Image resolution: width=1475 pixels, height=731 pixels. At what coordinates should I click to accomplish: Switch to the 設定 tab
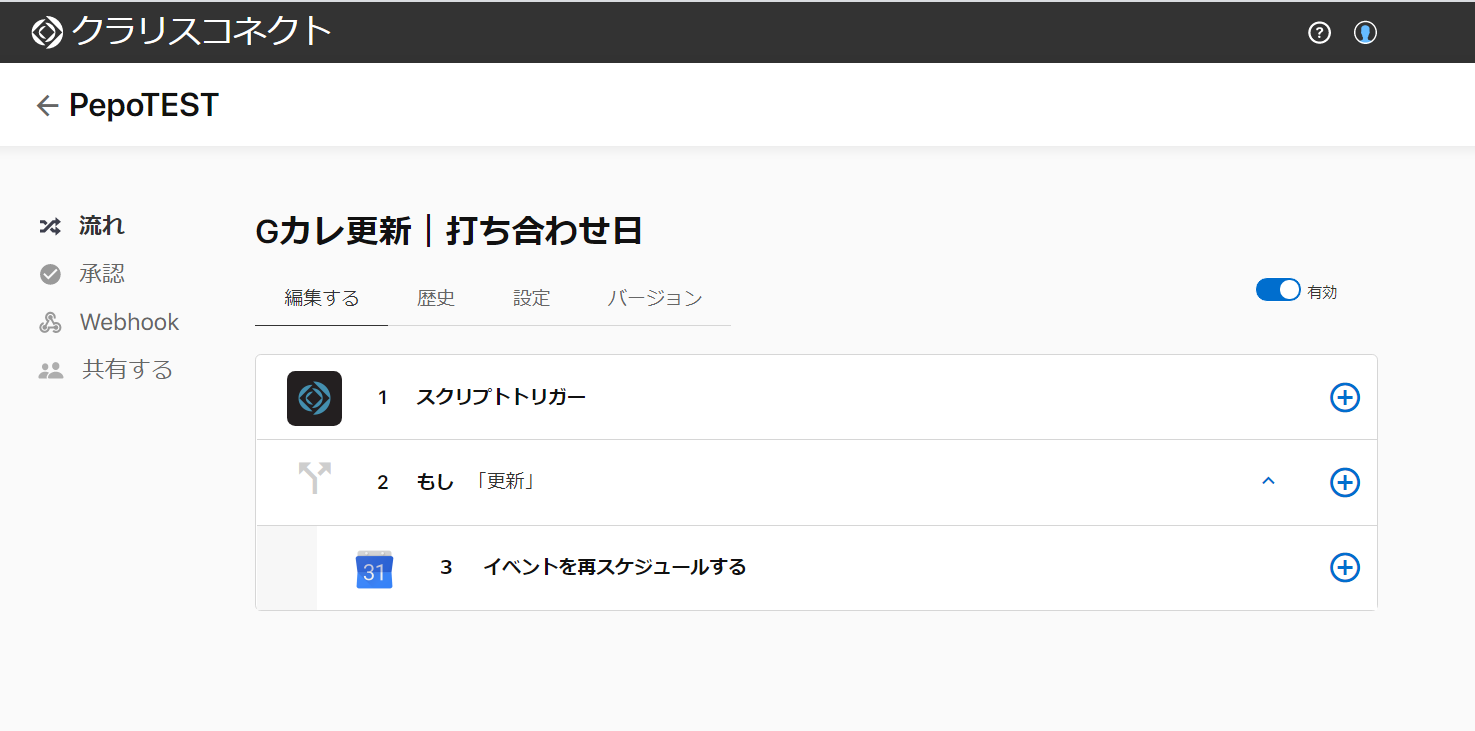click(532, 298)
